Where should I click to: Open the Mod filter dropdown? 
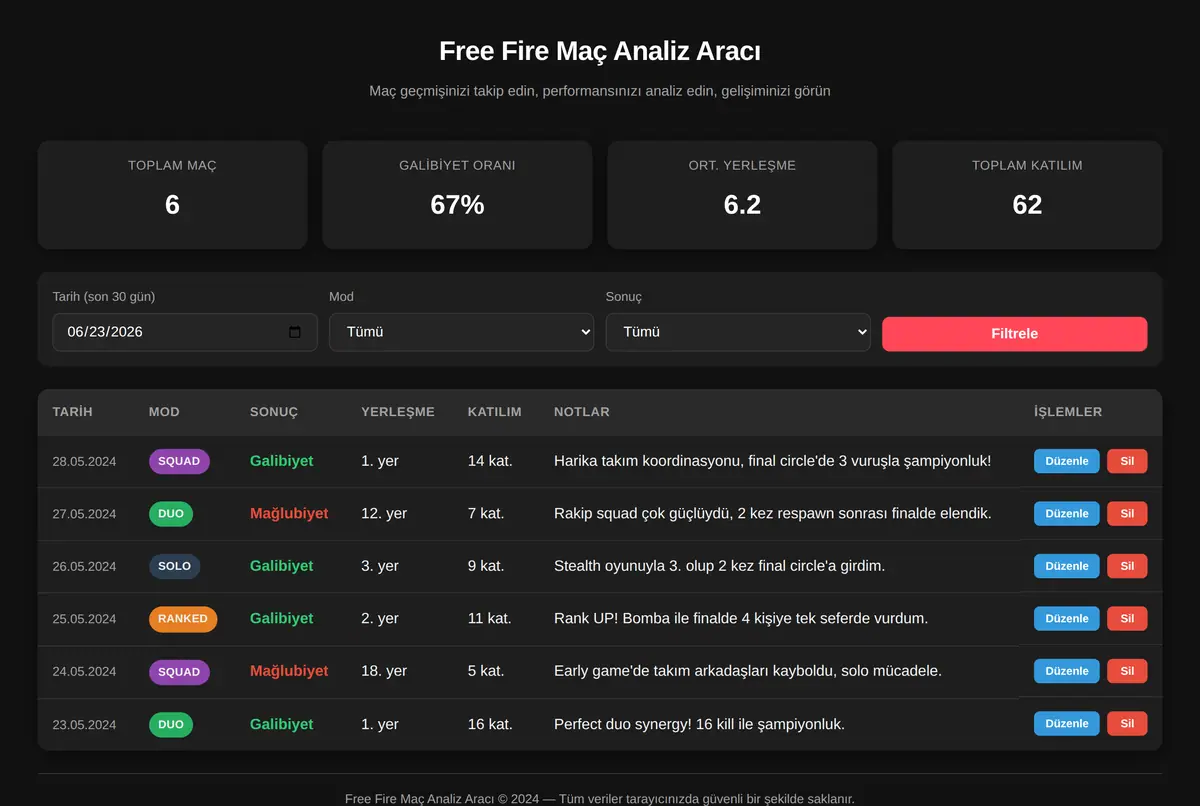tap(462, 332)
